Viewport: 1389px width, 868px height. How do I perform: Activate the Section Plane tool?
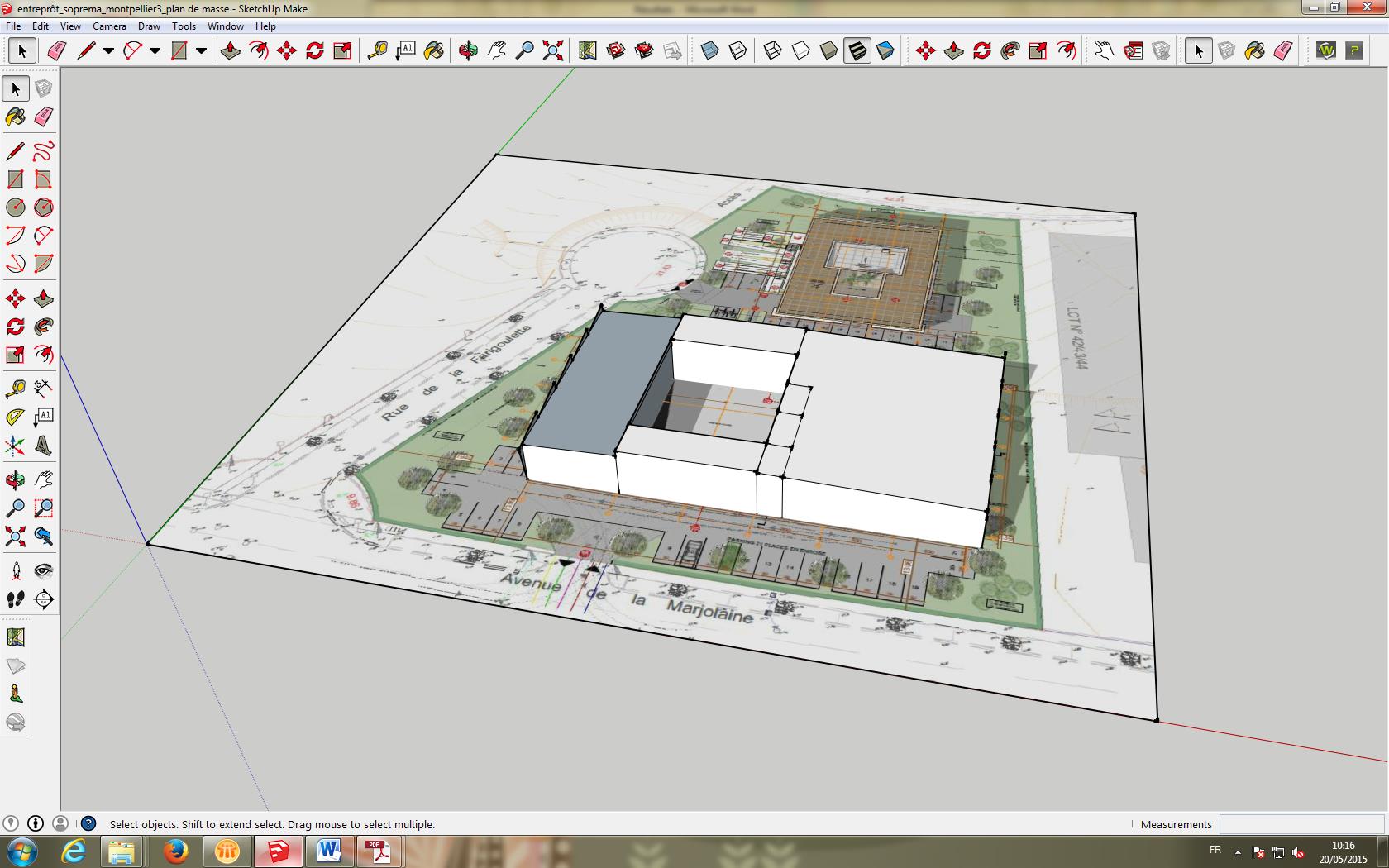pyautogui.click(x=44, y=599)
